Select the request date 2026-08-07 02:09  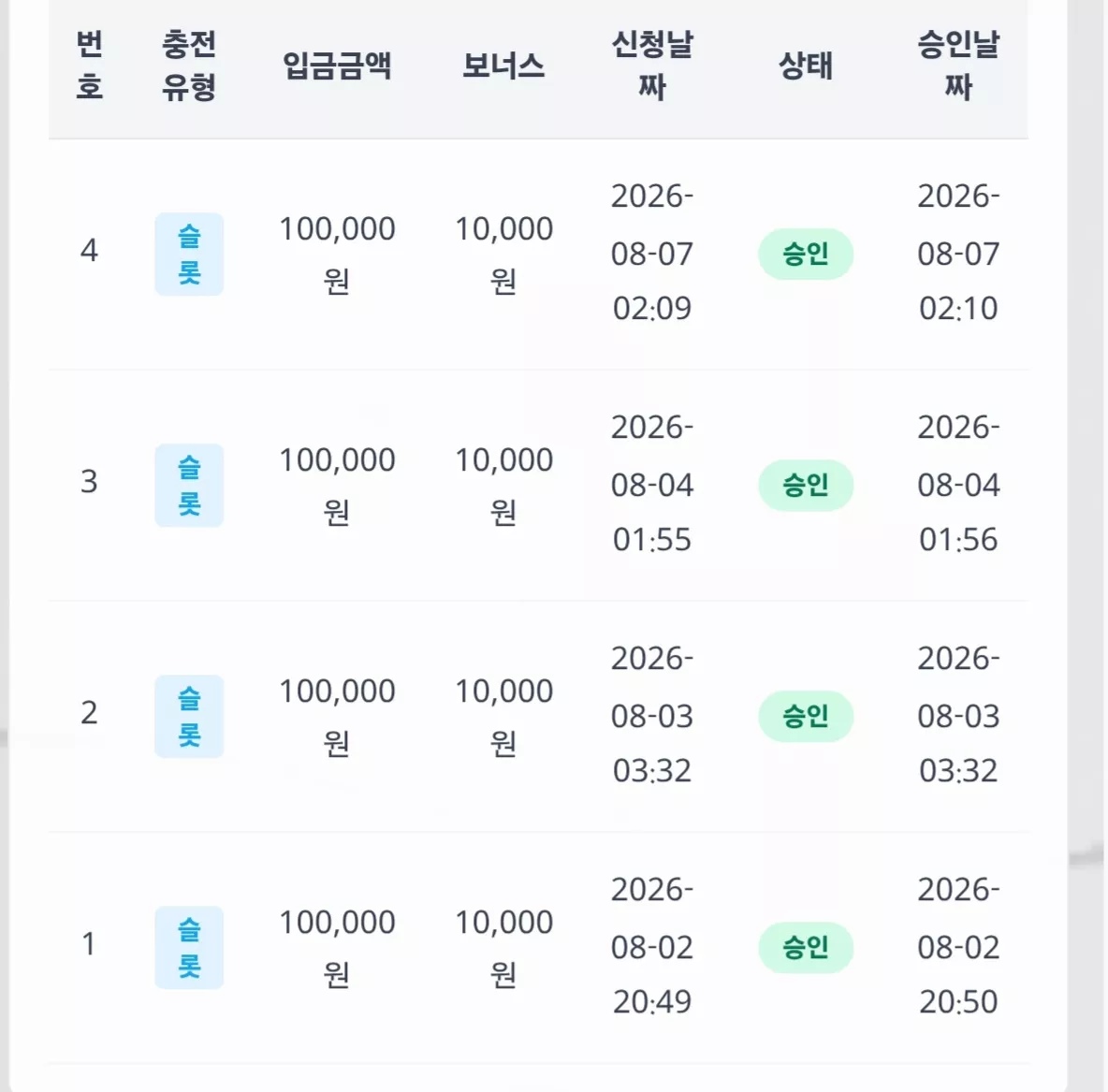tap(652, 253)
